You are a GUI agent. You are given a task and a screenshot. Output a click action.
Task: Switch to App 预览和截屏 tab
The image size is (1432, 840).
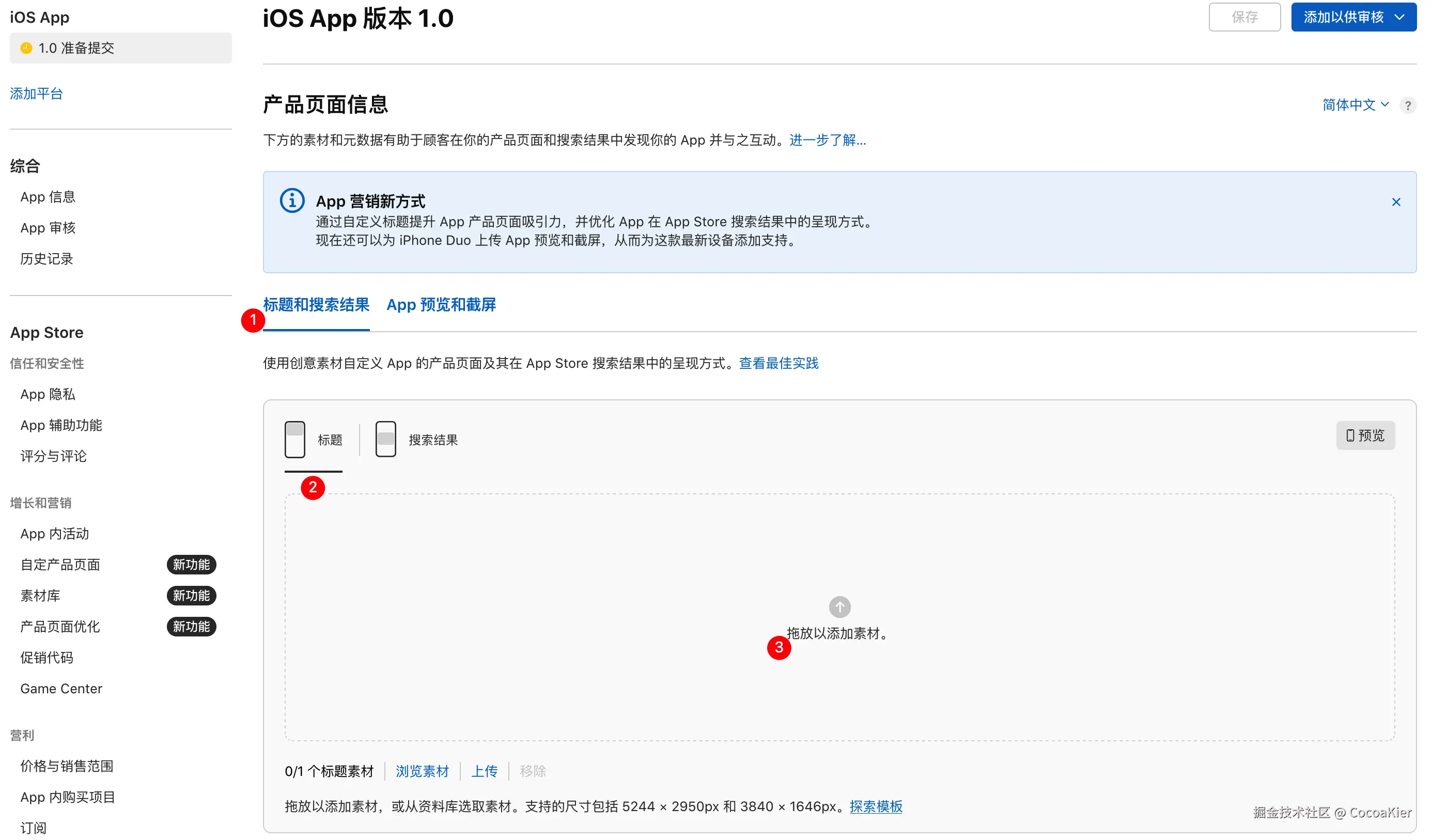(x=441, y=305)
